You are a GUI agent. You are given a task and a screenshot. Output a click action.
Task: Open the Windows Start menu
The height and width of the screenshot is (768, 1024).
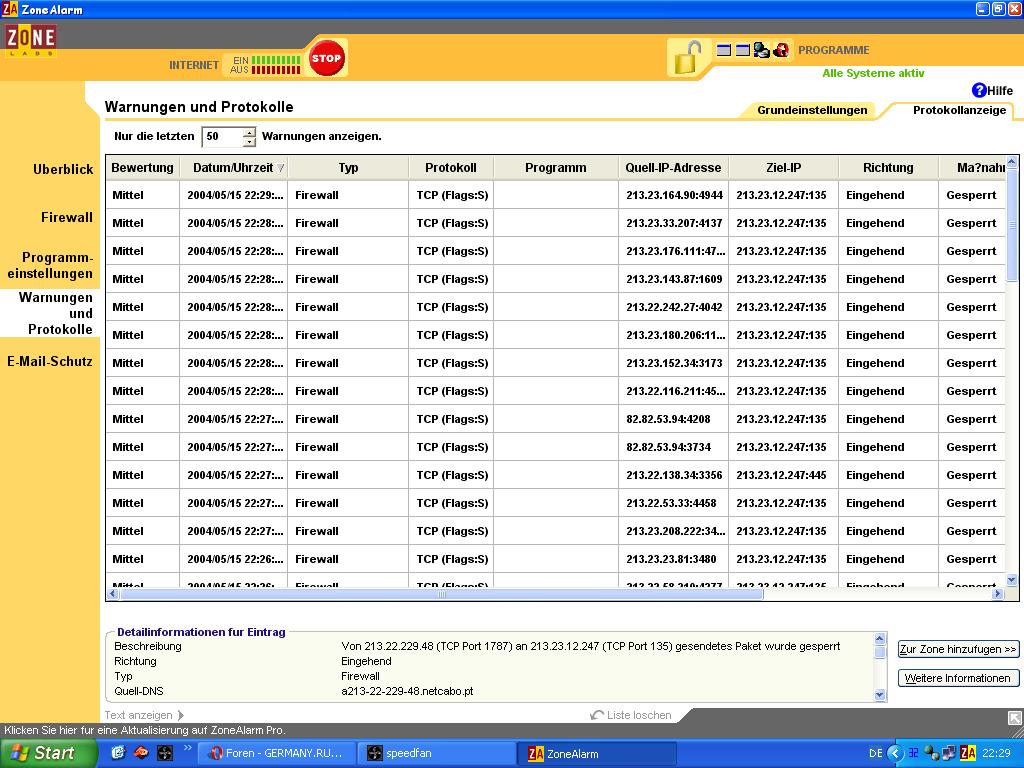48,753
